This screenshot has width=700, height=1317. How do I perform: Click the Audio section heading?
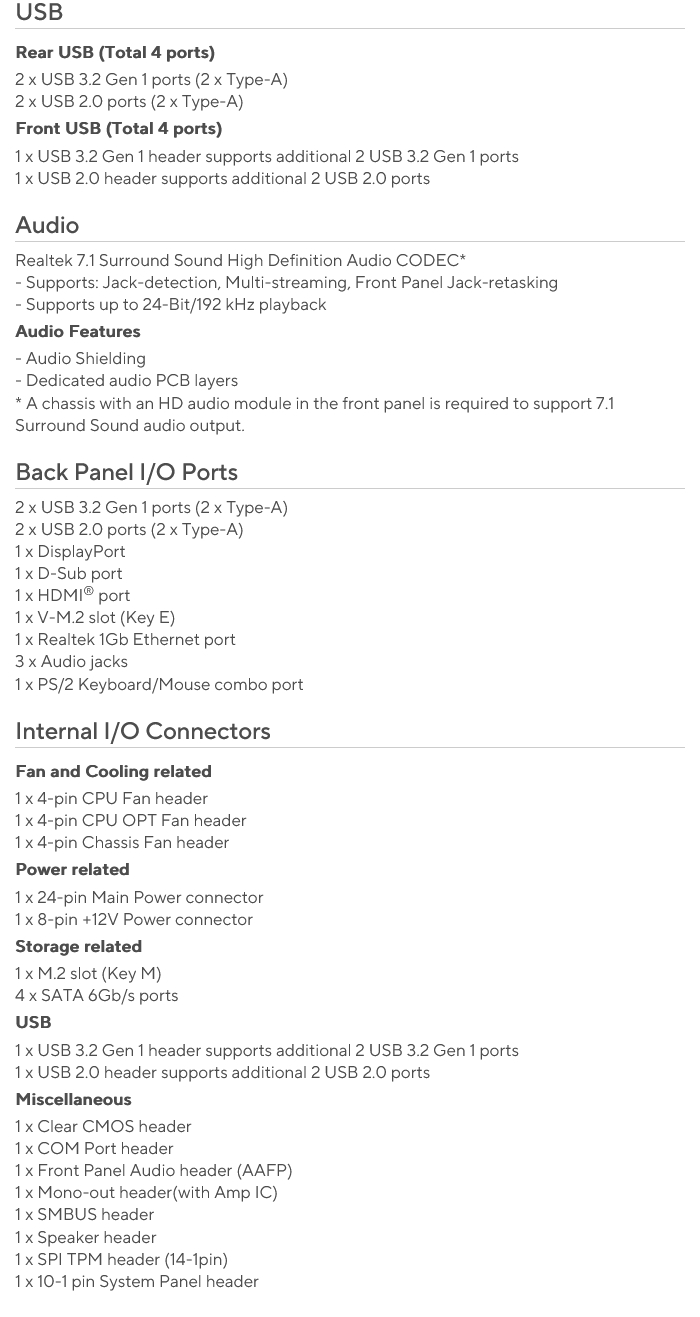pos(47,225)
